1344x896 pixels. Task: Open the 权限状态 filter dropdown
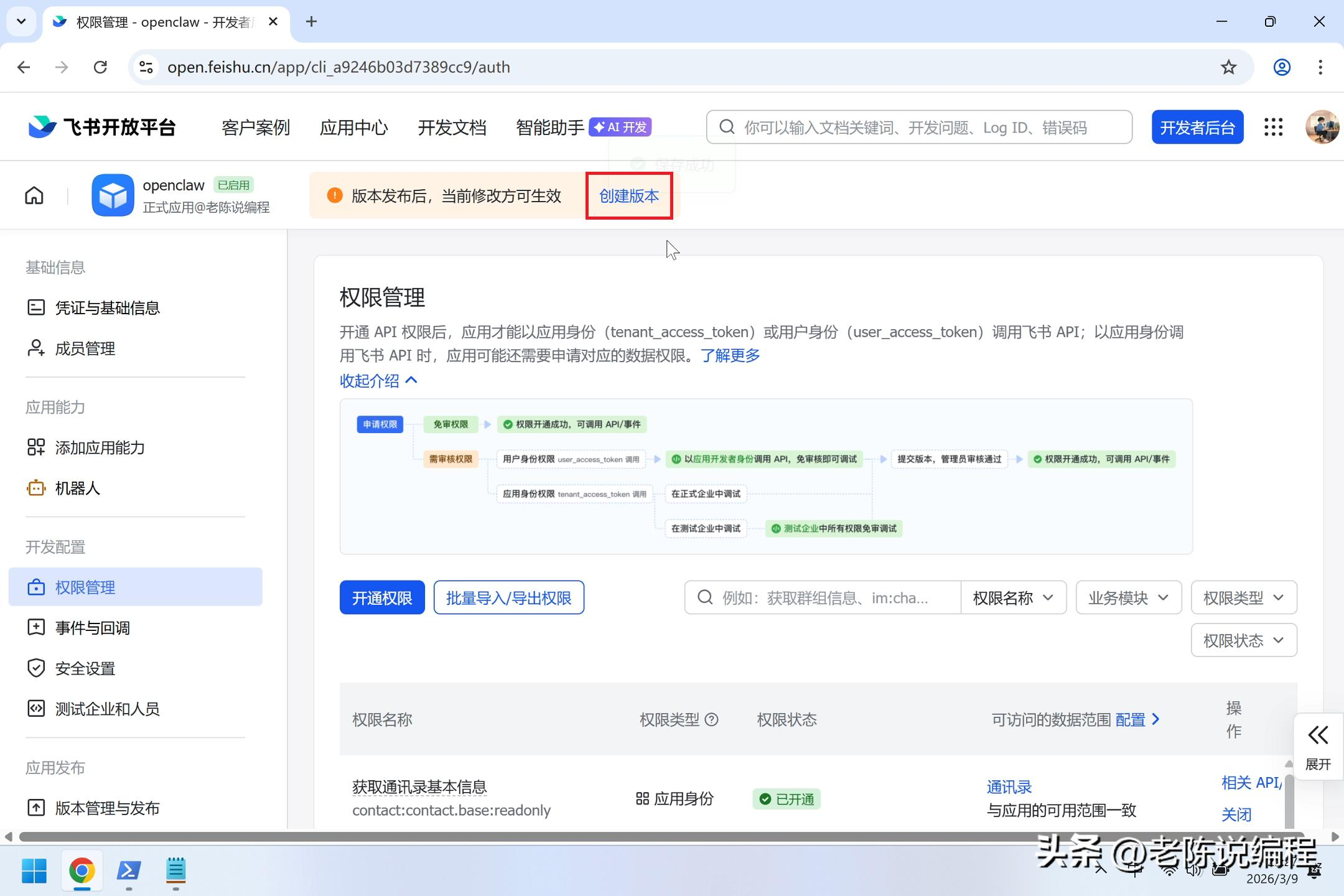pyautogui.click(x=1243, y=640)
